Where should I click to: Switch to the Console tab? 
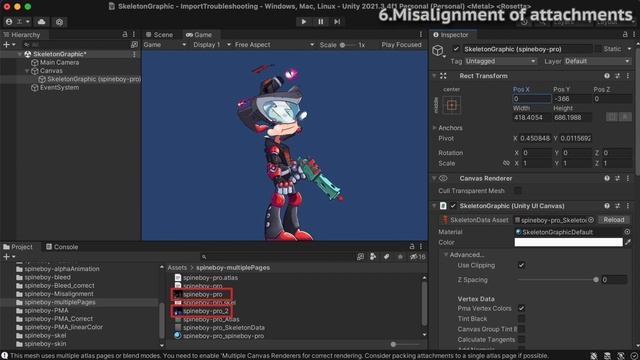point(62,247)
